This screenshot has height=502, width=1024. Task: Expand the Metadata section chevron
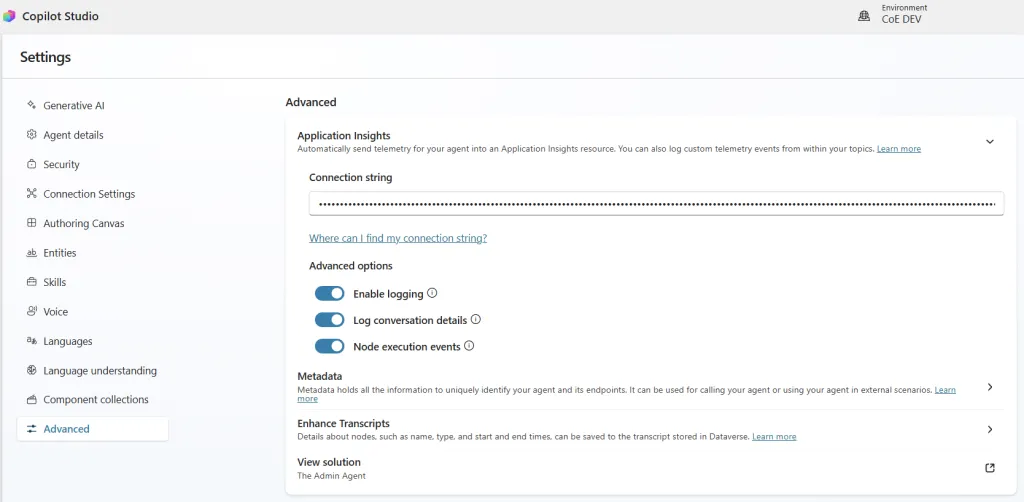click(990, 387)
